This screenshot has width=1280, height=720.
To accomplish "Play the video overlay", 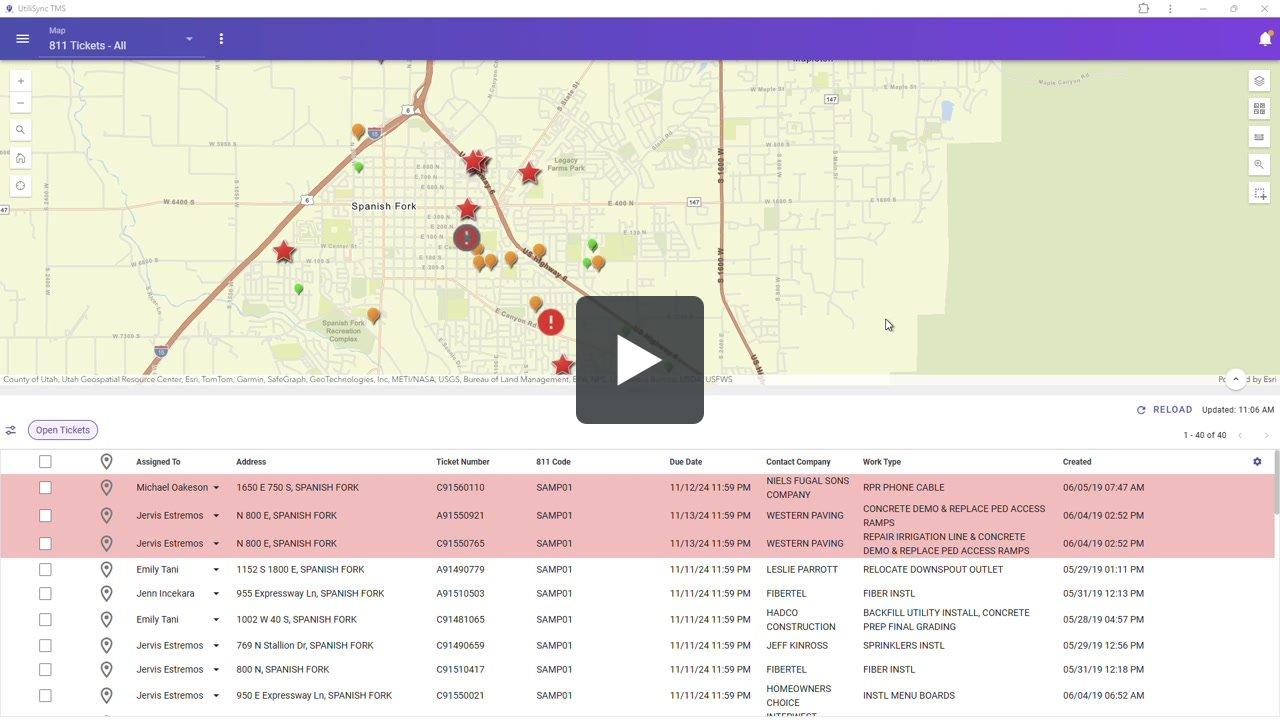I will [640, 360].
